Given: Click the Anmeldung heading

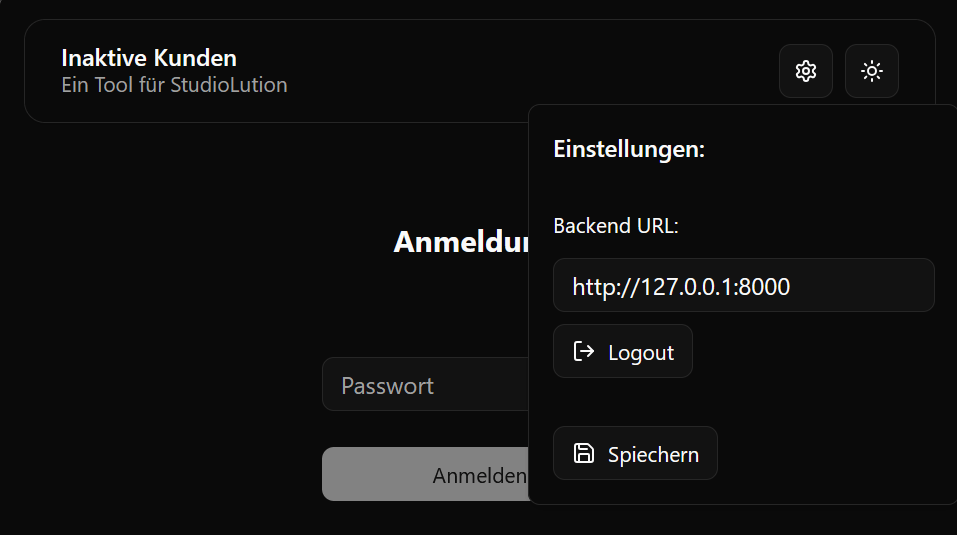Looking at the screenshot, I should 460,242.
